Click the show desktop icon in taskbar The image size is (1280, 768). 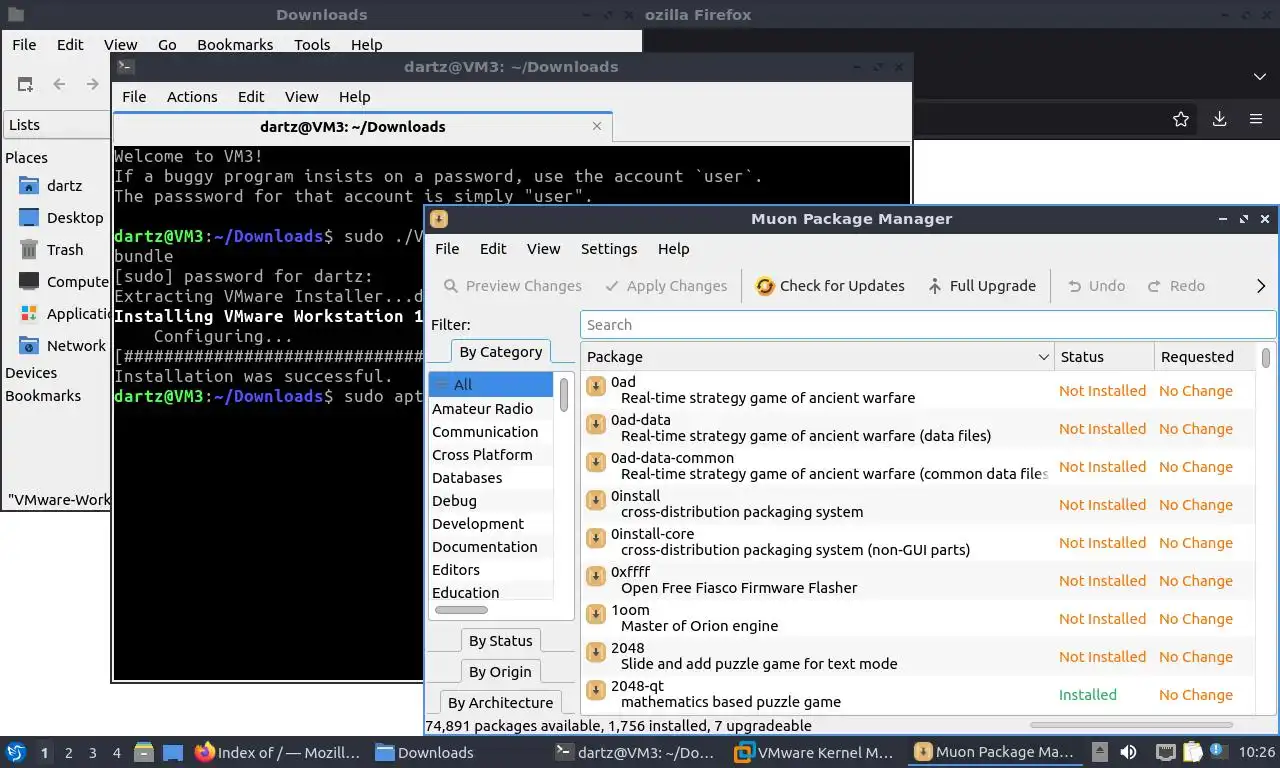tap(173, 753)
